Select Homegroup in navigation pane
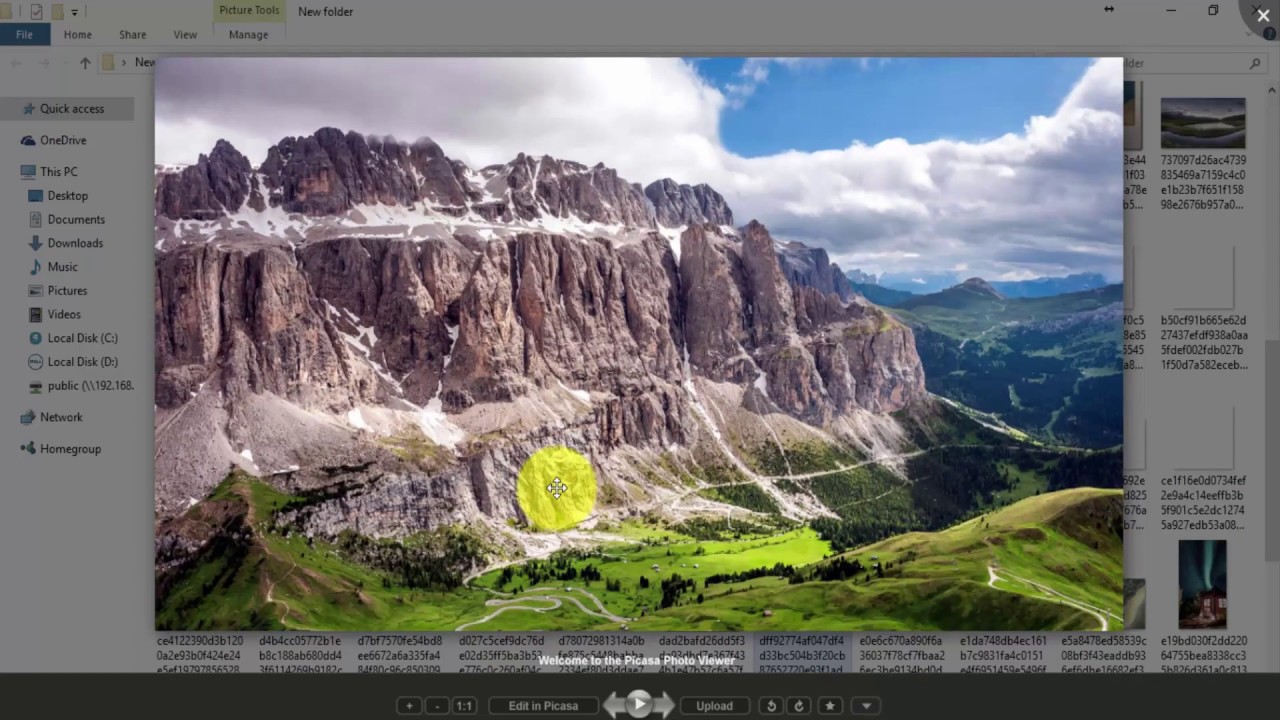This screenshot has width=1280, height=720. coord(70,449)
